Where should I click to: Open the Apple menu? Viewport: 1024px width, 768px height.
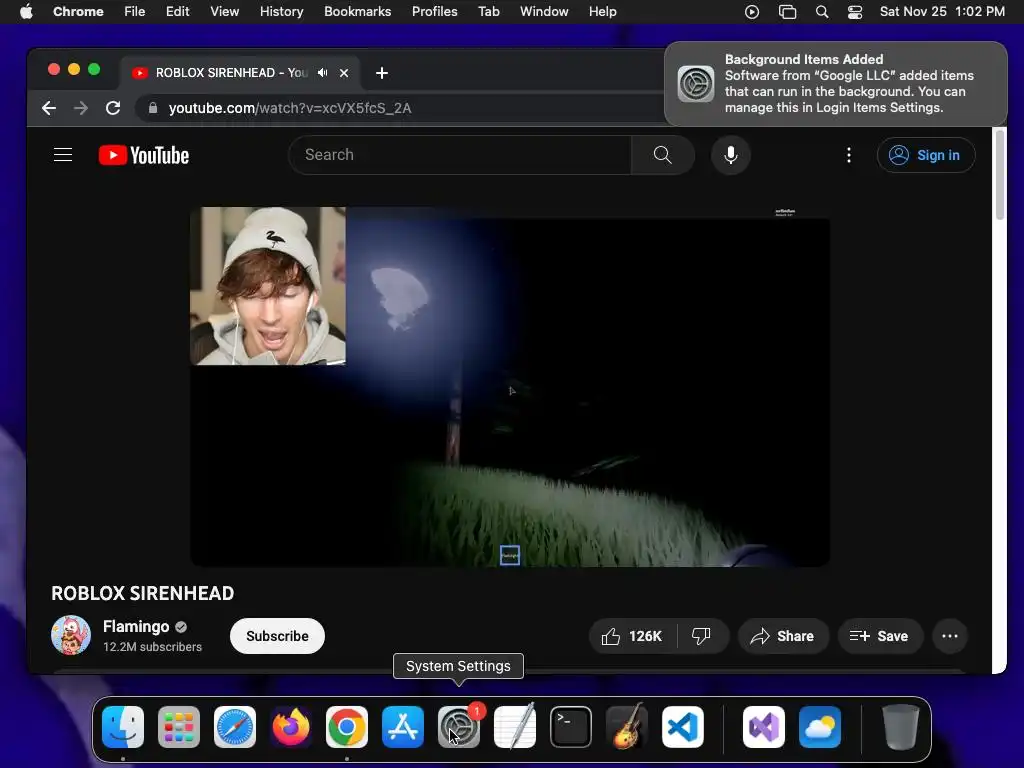pyautogui.click(x=26, y=12)
